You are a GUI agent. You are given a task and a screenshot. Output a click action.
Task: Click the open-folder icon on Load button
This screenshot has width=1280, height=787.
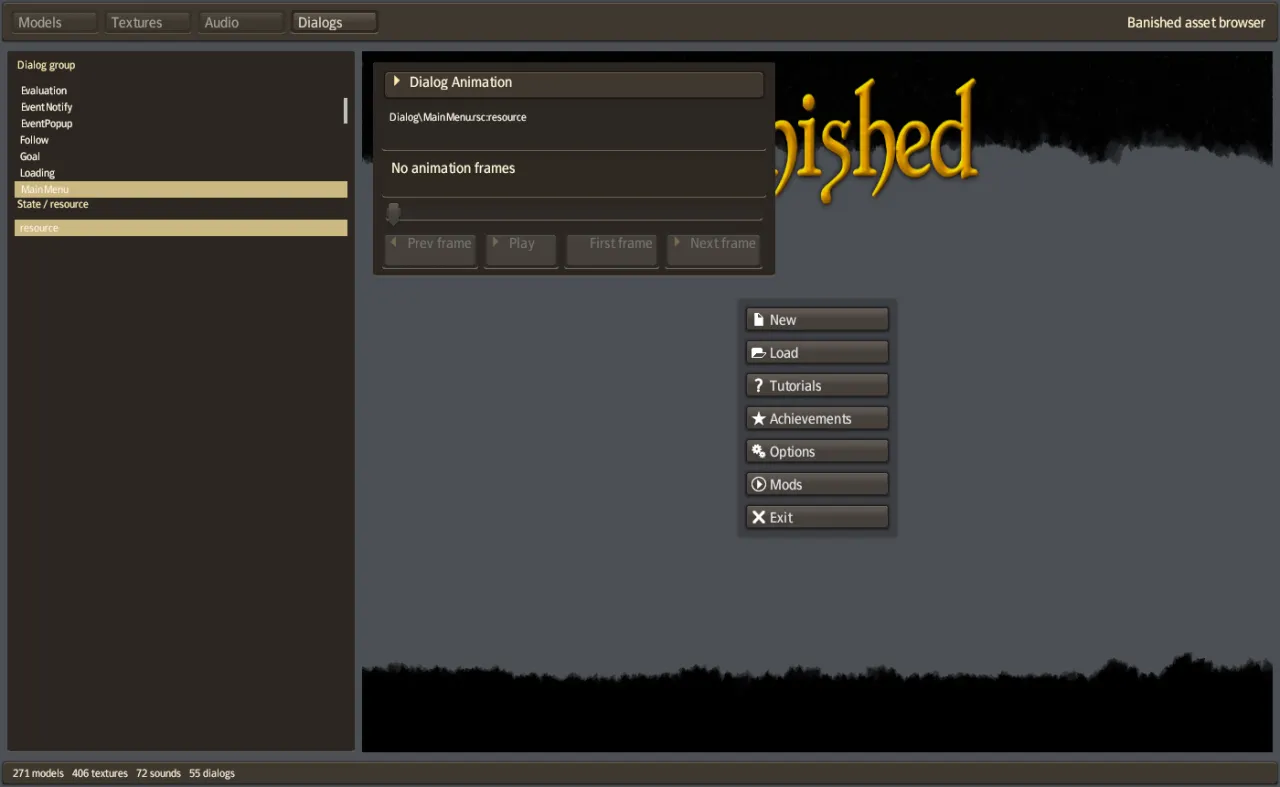[759, 353]
